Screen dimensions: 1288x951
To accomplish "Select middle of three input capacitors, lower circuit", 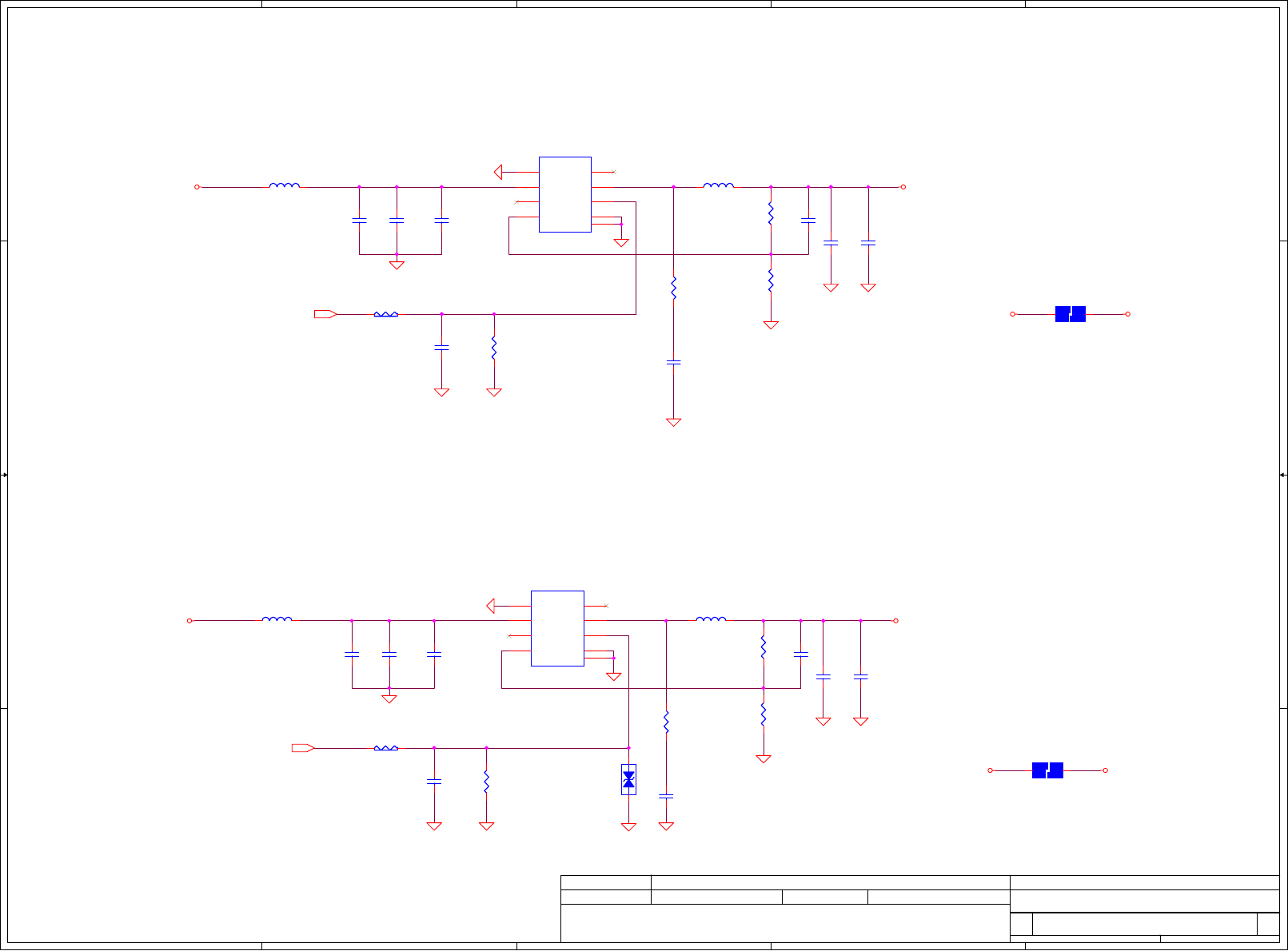I will coord(389,654).
